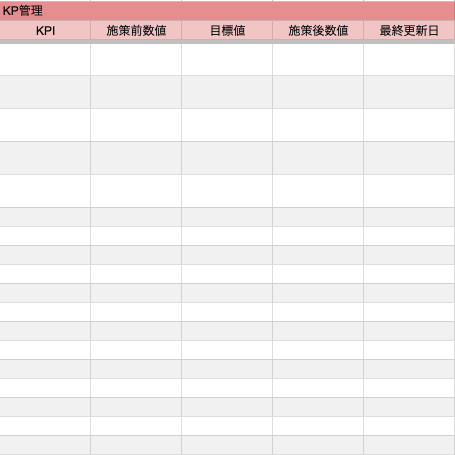Select first empty cell under 施策前数値
The width and height of the screenshot is (455, 455).
click(x=136, y=60)
